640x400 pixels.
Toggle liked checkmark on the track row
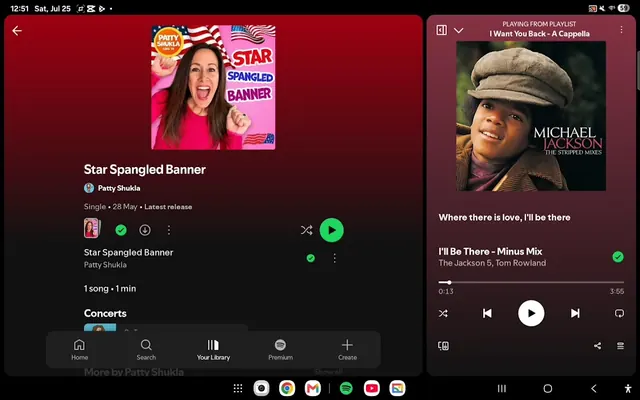[x=311, y=258]
